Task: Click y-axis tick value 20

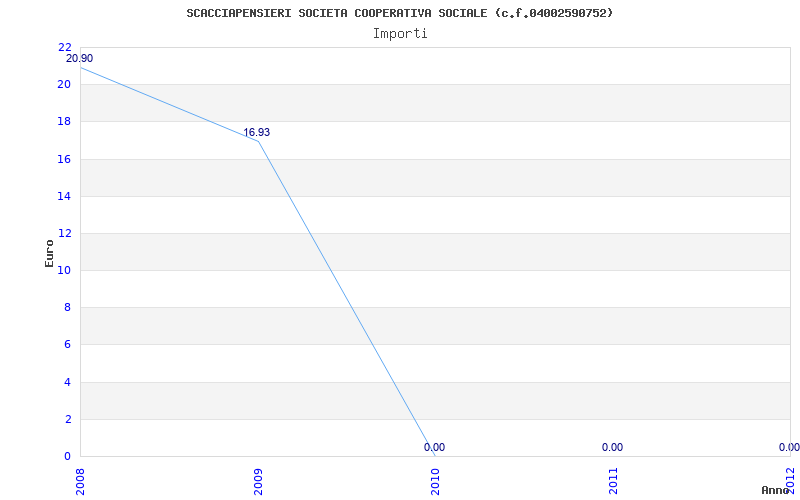Action: [x=64, y=85]
